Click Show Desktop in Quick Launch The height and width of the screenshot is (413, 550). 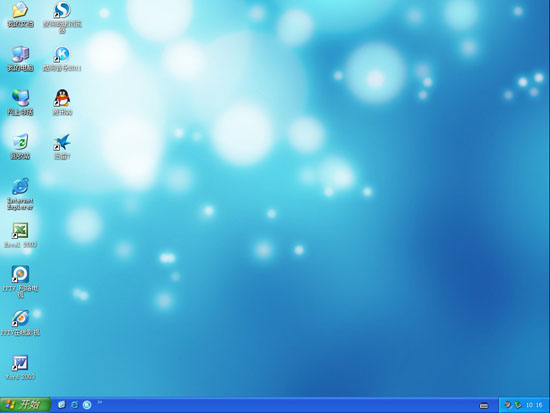62,405
